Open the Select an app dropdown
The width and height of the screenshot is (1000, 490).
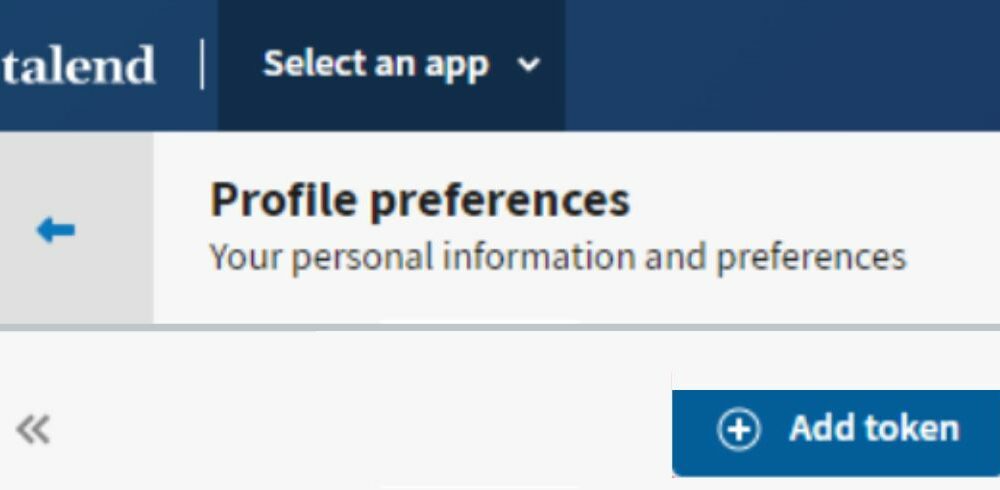click(x=391, y=65)
